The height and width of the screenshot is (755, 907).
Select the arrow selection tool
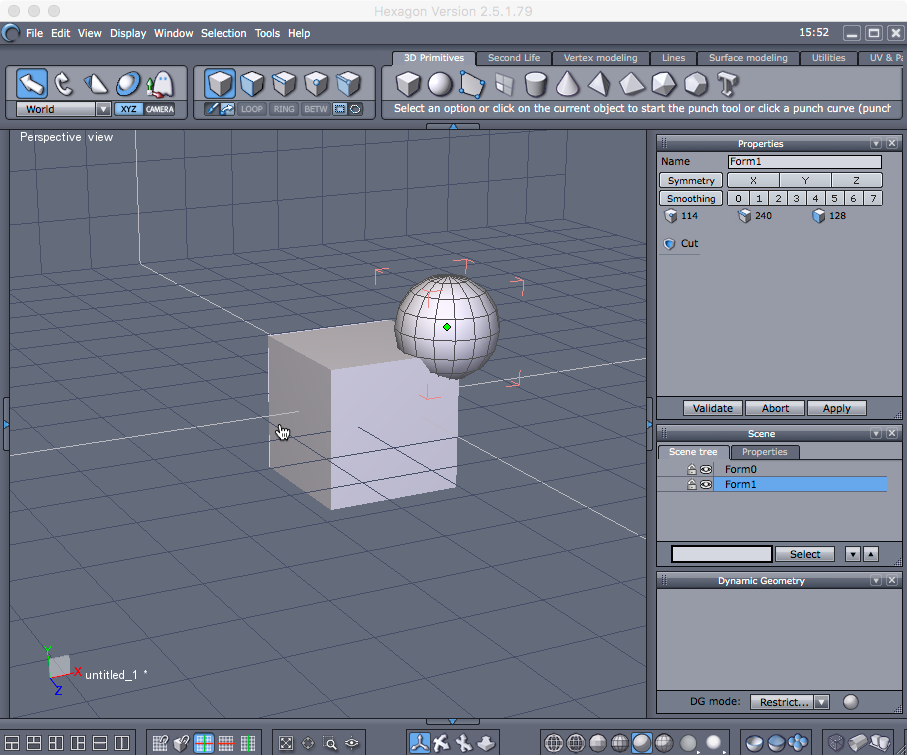tap(31, 83)
